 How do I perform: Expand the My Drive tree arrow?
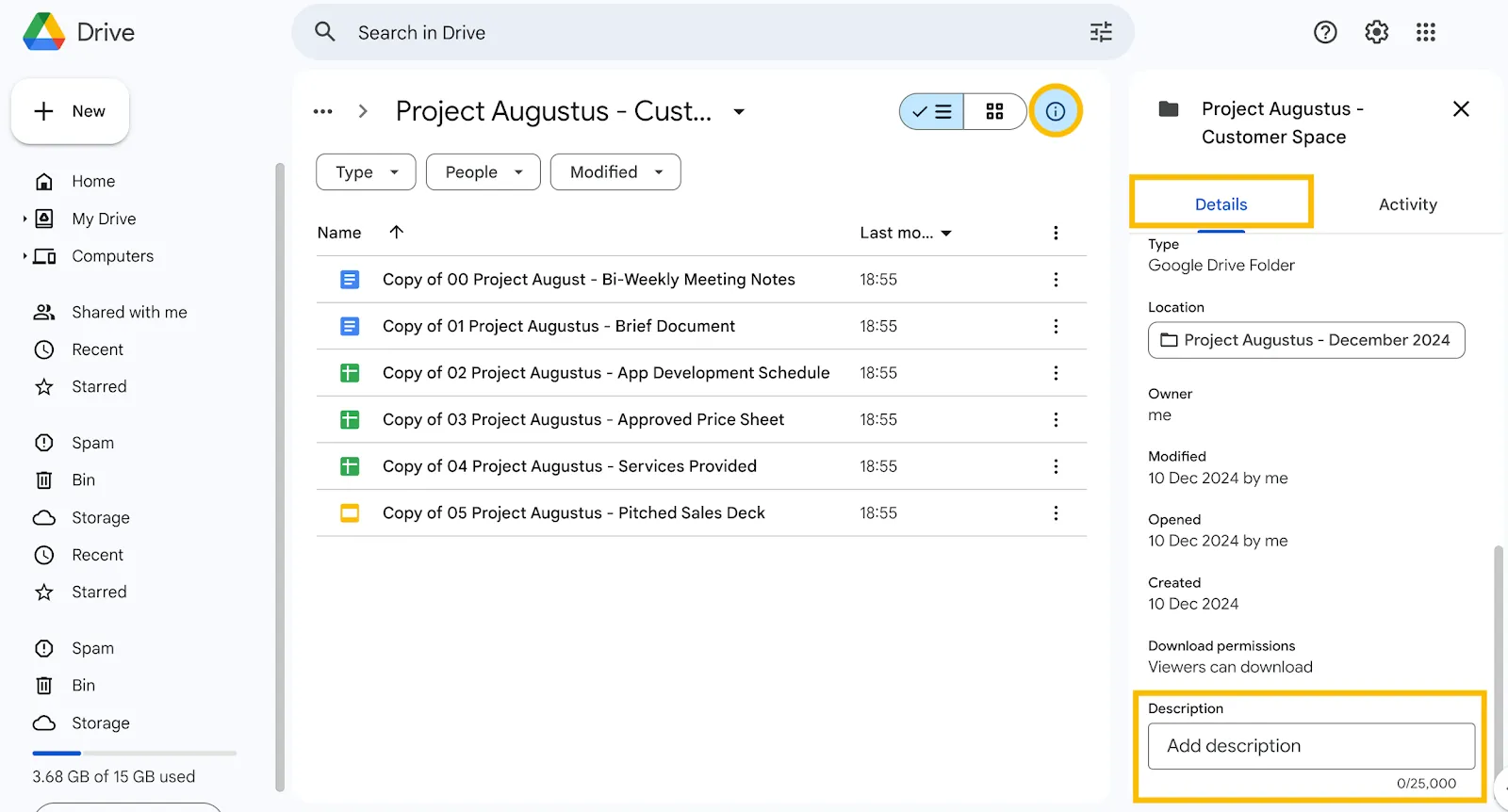(25, 219)
